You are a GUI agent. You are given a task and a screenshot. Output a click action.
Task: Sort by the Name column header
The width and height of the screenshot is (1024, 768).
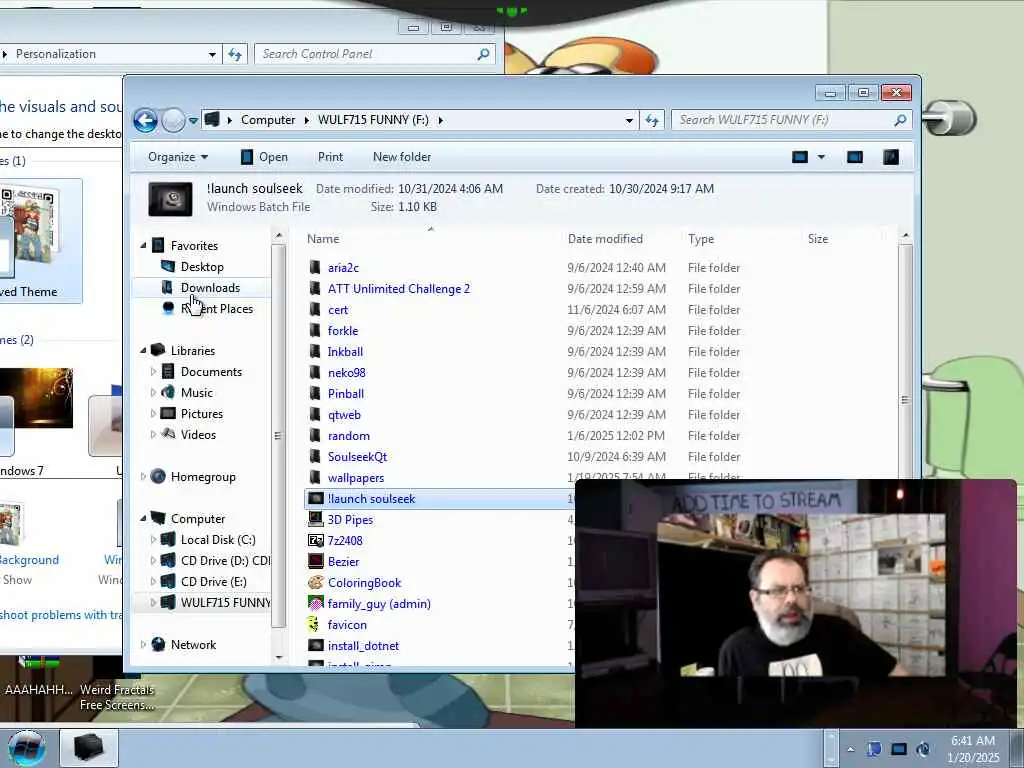tap(323, 239)
